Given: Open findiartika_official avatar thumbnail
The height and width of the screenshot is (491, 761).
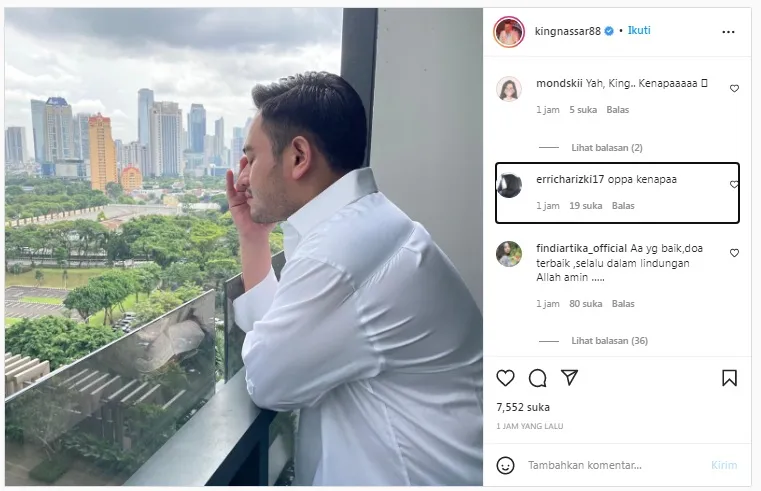Looking at the screenshot, I should click(509, 254).
